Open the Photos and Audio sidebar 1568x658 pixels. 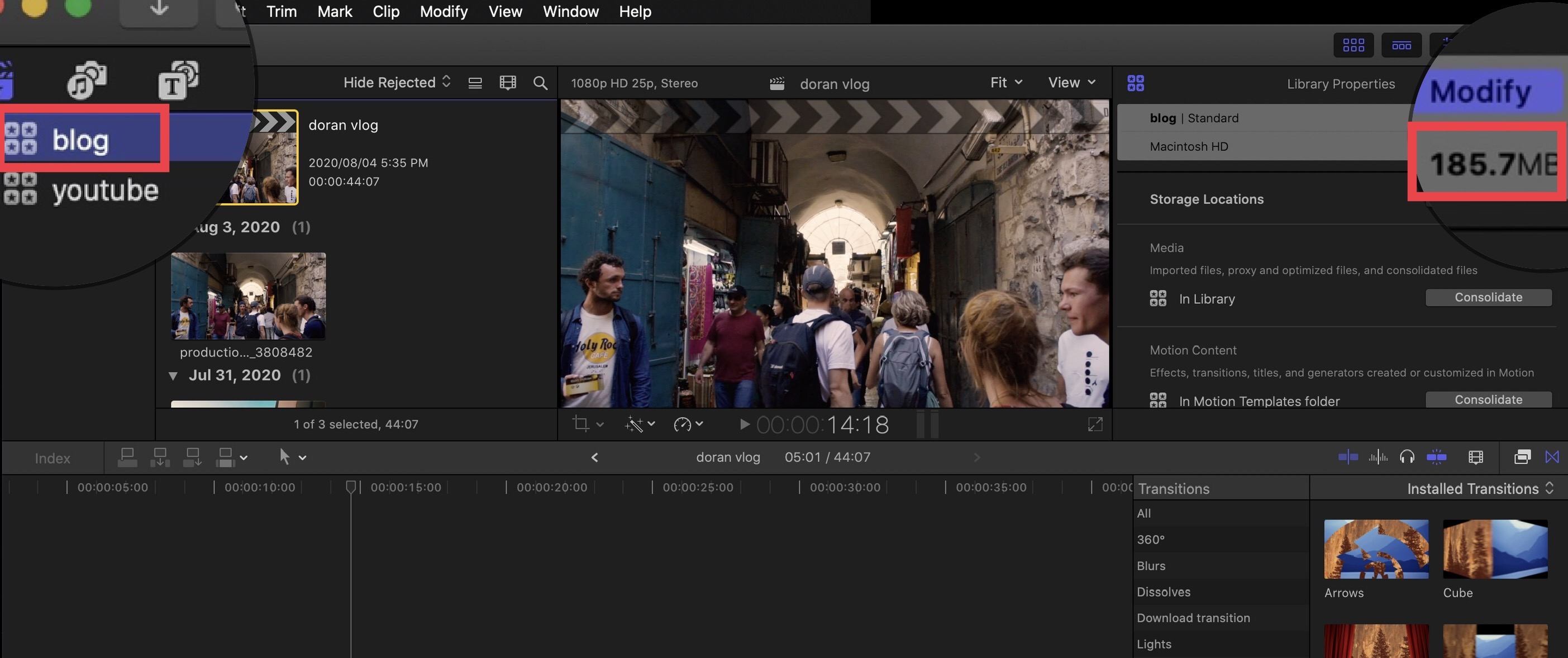pyautogui.click(x=87, y=80)
